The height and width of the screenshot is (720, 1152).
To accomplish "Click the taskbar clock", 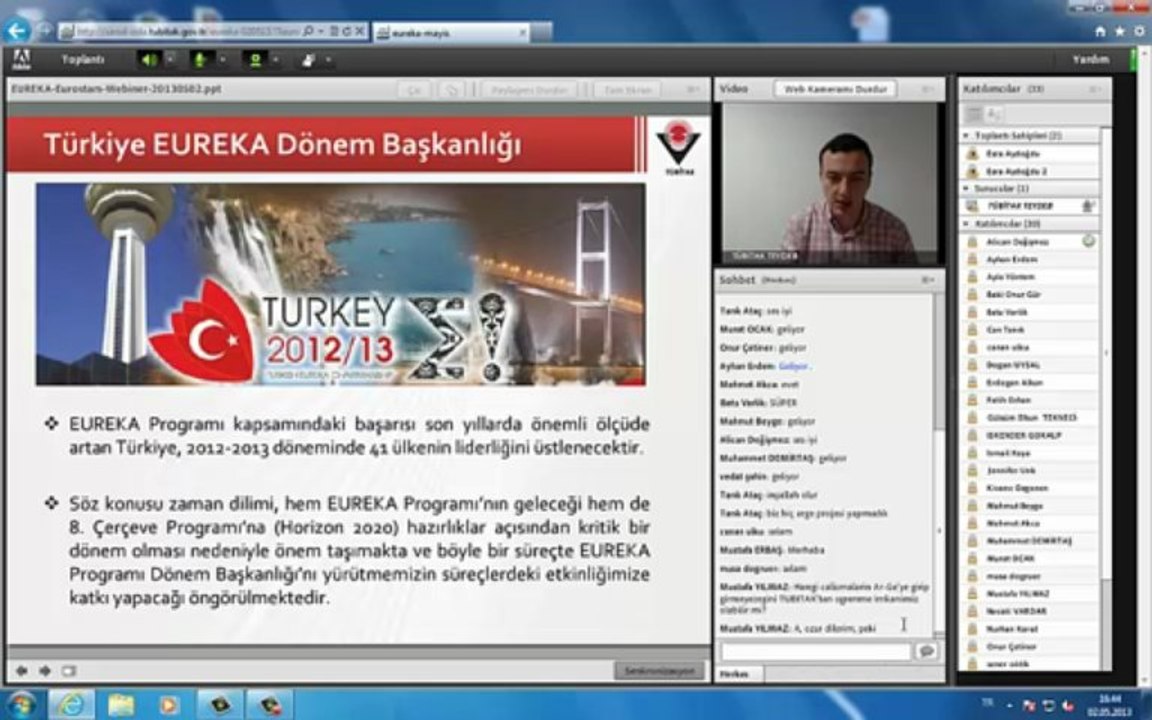I will pos(1110,705).
